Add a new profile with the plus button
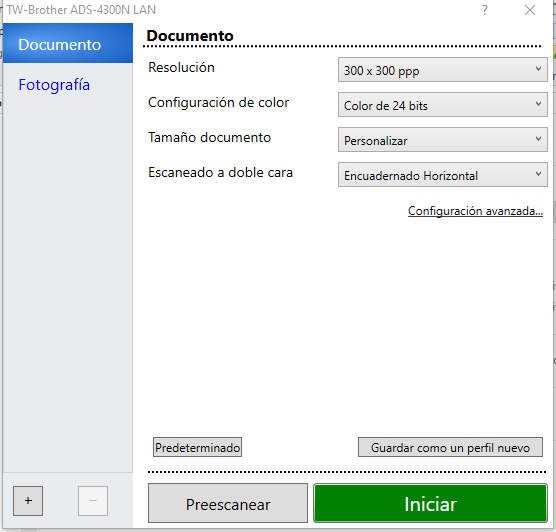Screen dimensions: 556x532 pos(28,501)
